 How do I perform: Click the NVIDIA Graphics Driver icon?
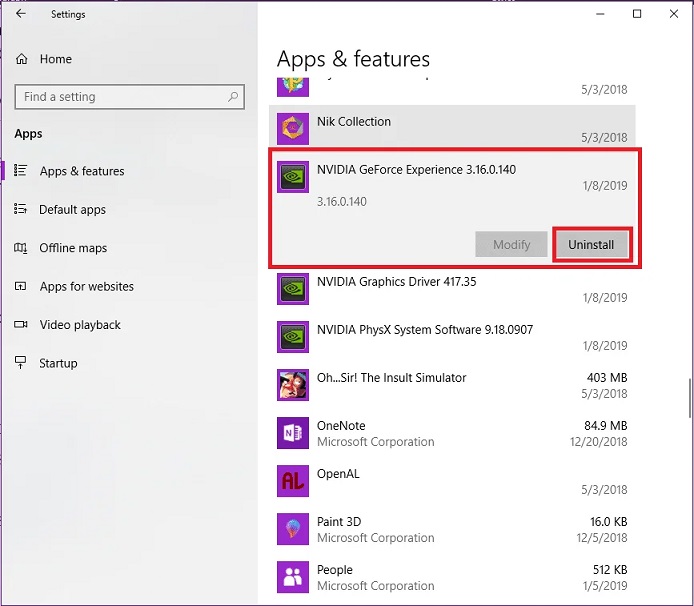[x=293, y=289]
